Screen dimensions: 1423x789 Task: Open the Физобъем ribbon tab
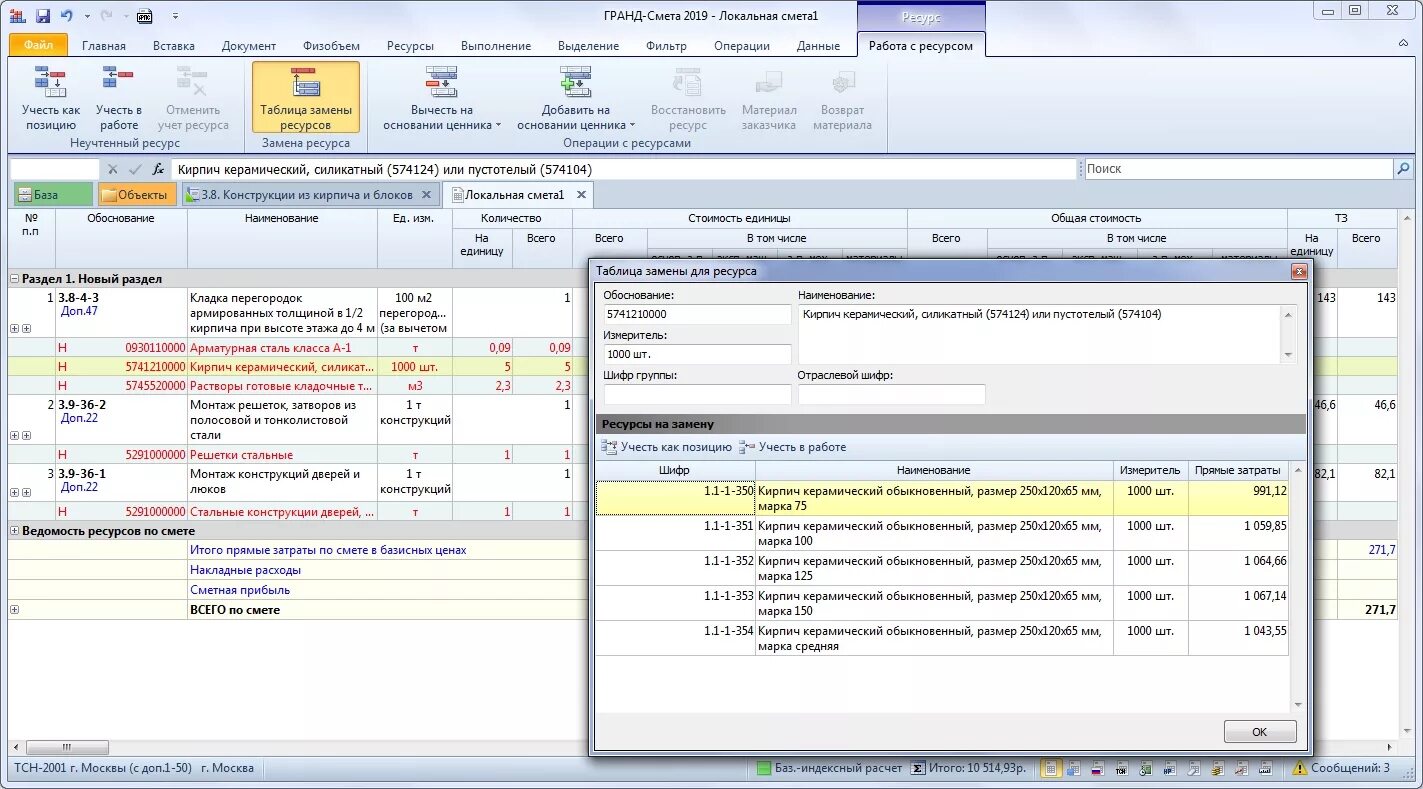click(x=330, y=46)
